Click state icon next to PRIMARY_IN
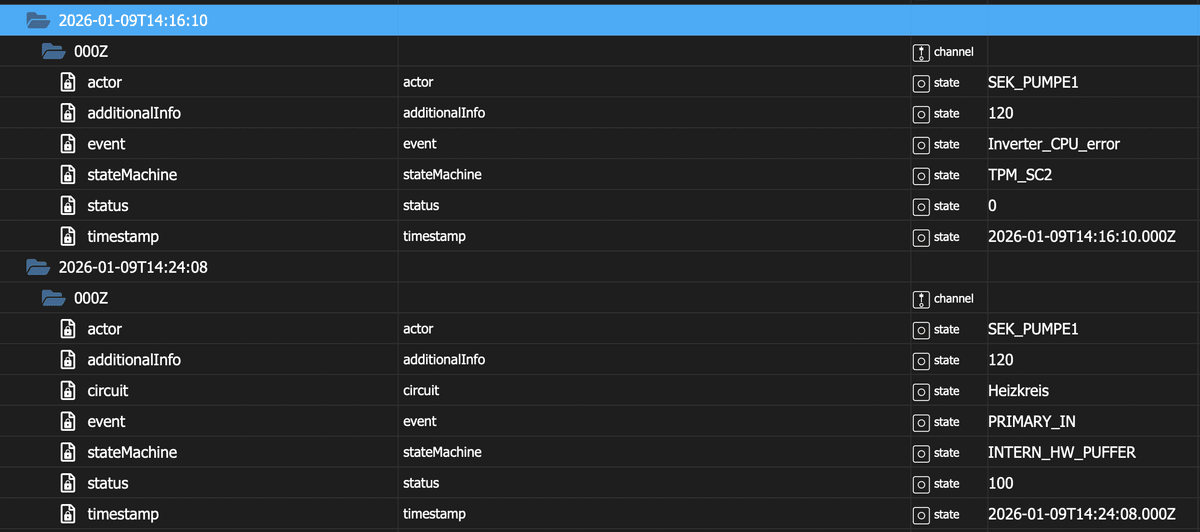 pyautogui.click(x=920, y=422)
